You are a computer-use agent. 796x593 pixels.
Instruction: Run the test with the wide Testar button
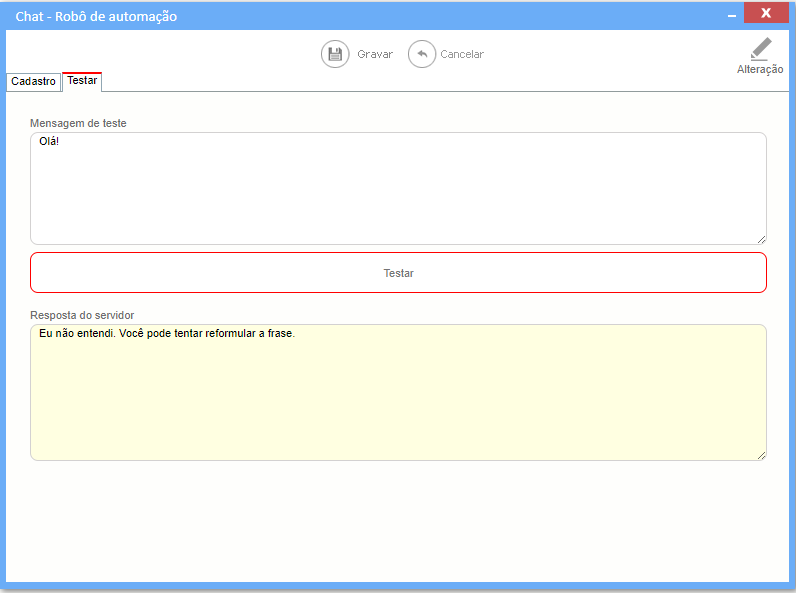399,273
